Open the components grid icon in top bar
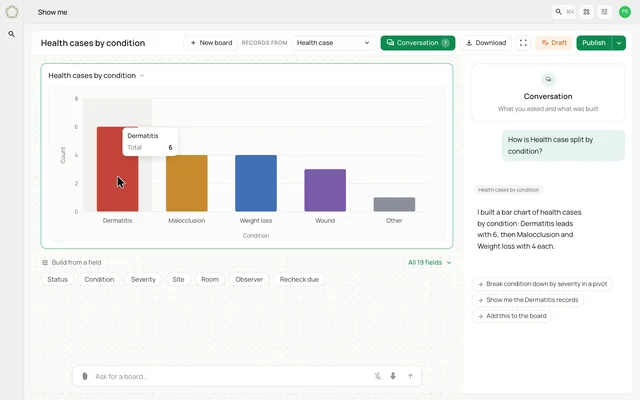The width and height of the screenshot is (640, 400). pyautogui.click(x=587, y=12)
